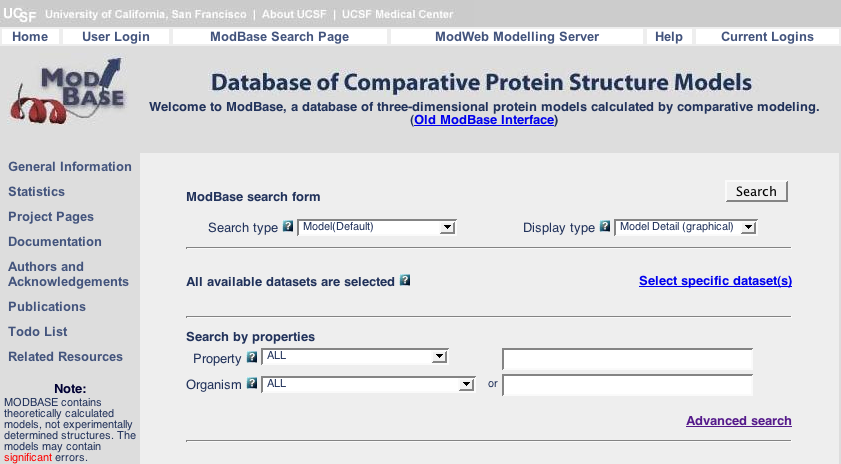This screenshot has height=464, width=841.
Task: Click the ModBase logo image
Action: 68,92
